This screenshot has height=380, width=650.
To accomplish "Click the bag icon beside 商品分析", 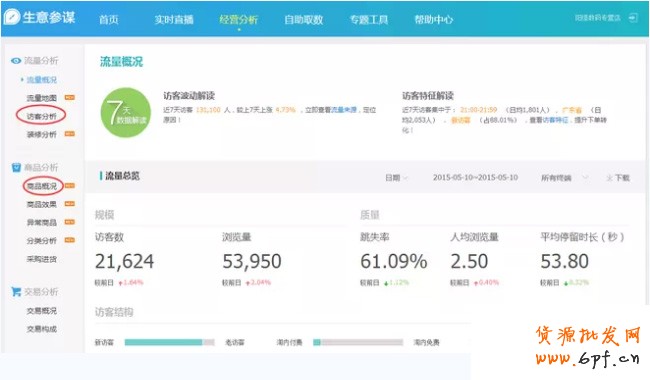I will point(16,167).
